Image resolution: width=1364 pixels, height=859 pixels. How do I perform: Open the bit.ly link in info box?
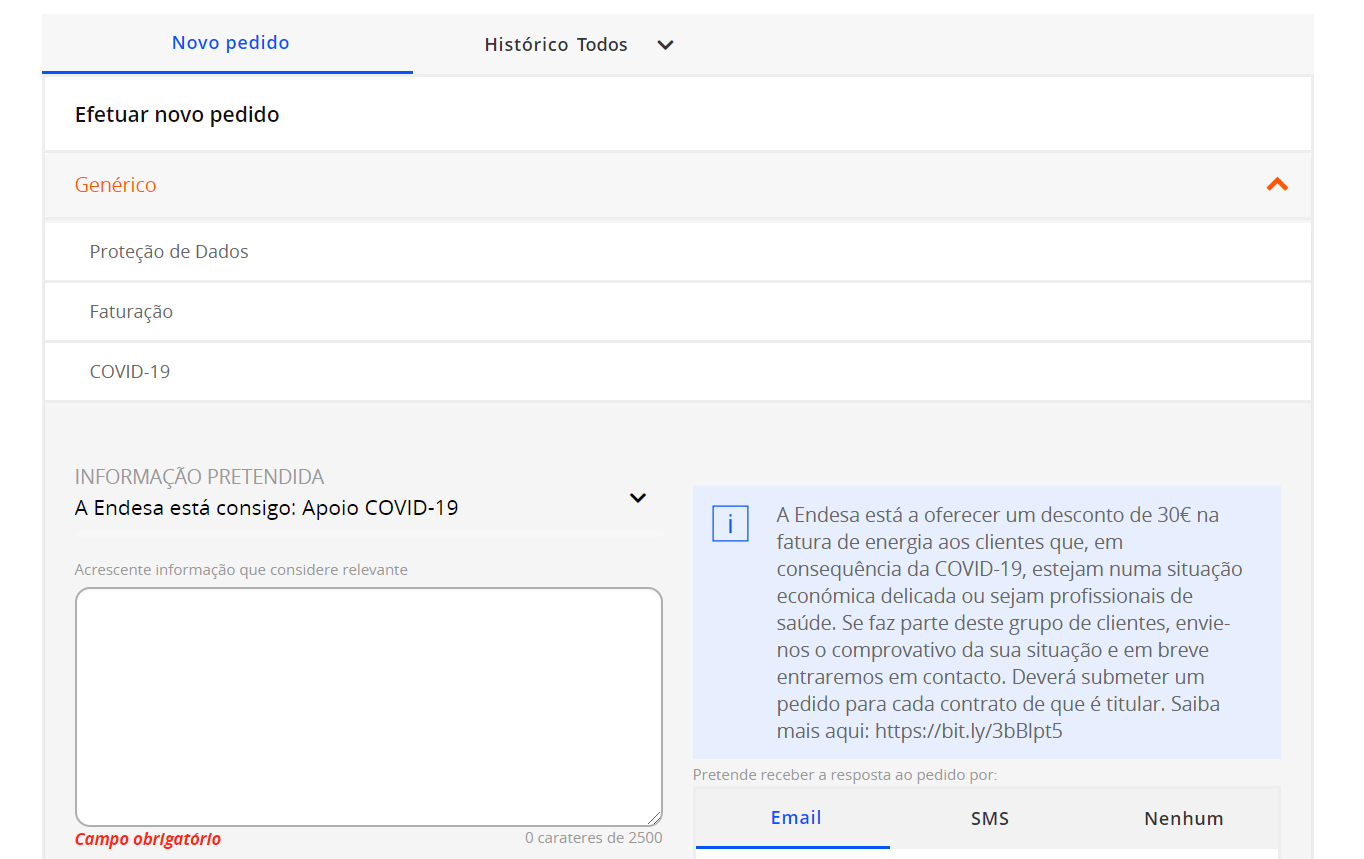tap(968, 731)
